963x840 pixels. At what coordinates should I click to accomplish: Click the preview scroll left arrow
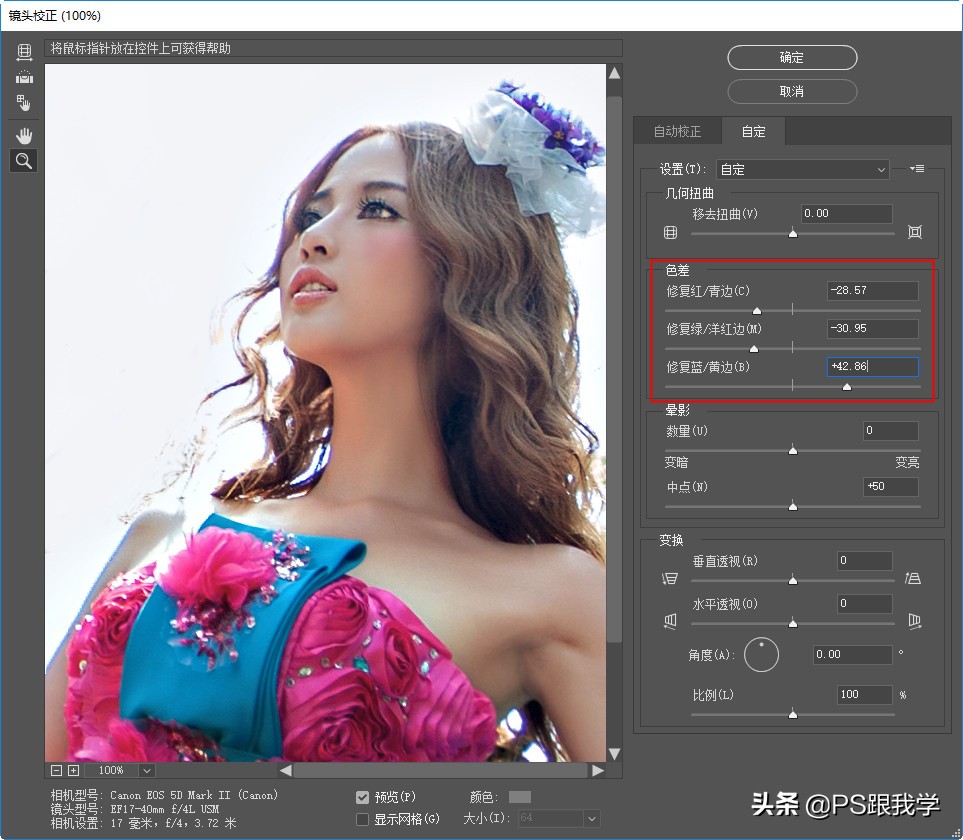point(286,770)
